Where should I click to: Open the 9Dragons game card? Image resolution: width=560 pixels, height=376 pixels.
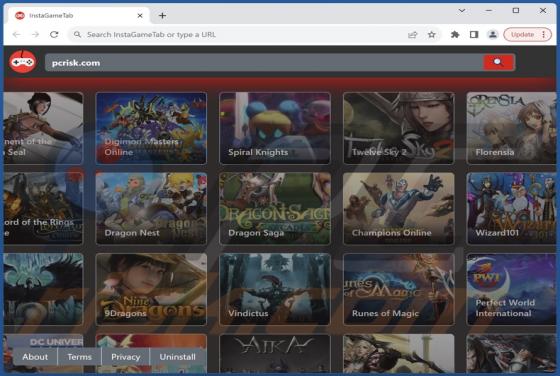(x=151, y=289)
